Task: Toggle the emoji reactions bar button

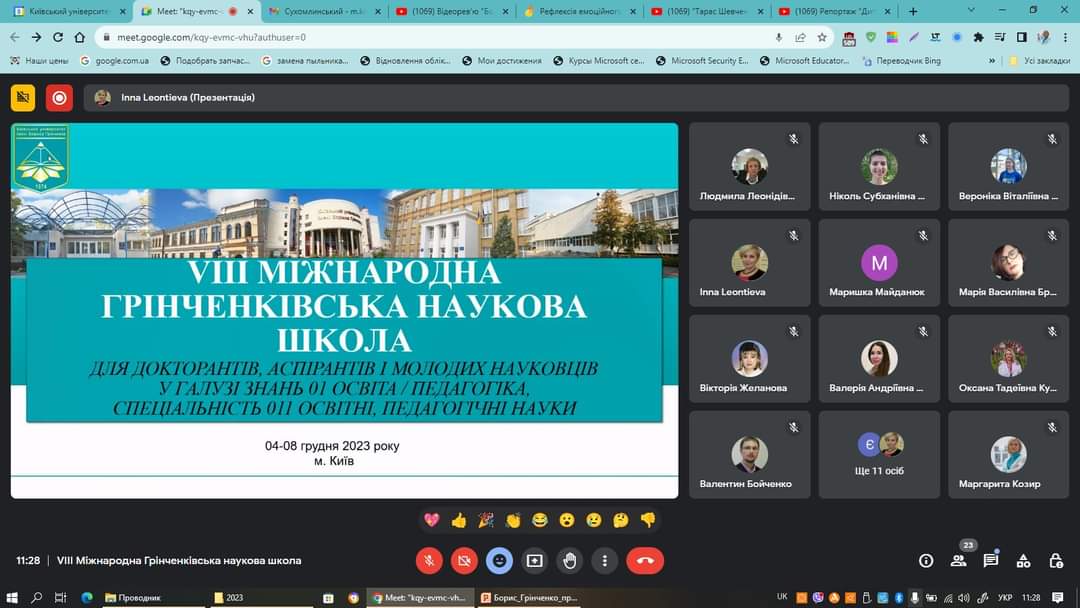Action: (x=499, y=561)
